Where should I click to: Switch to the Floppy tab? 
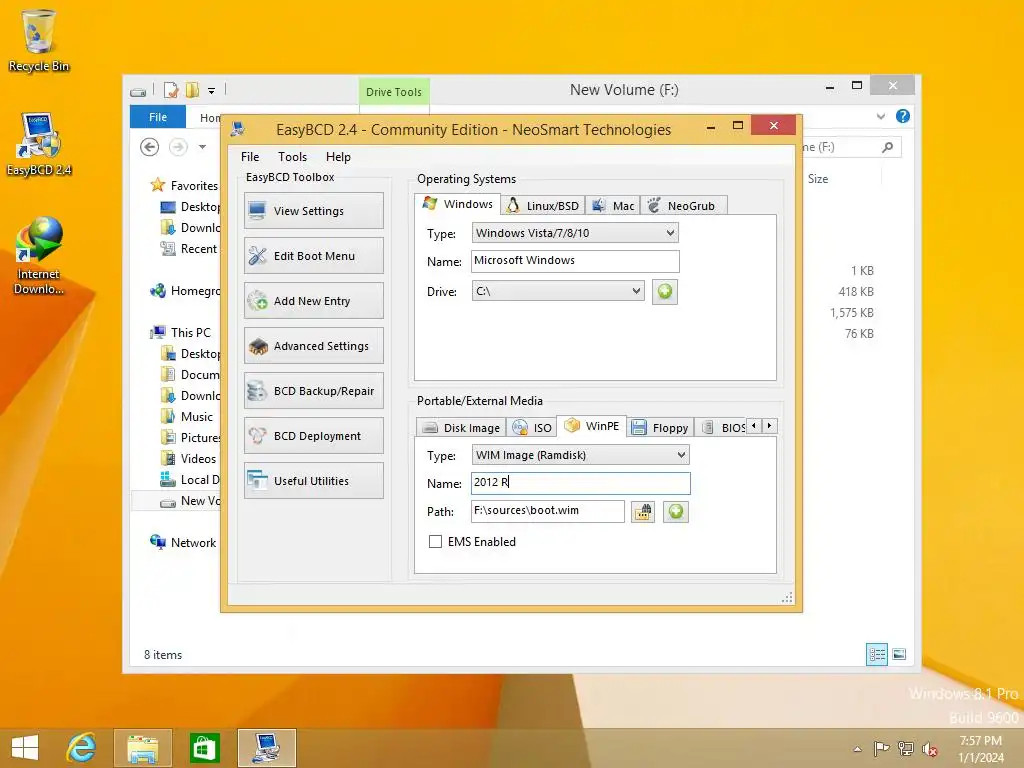pos(660,428)
